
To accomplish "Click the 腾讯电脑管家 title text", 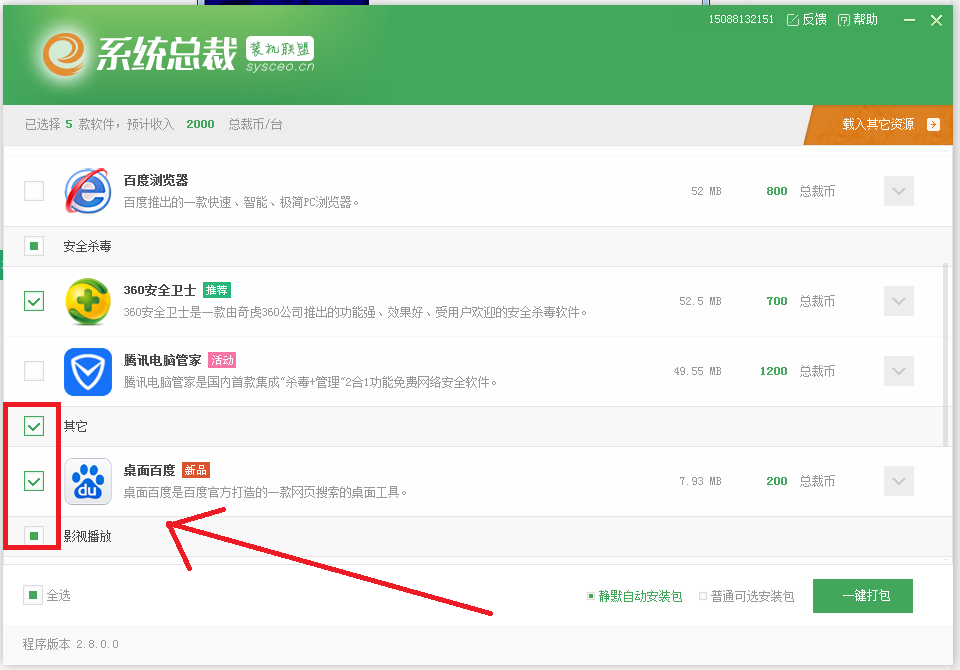I will [162, 360].
